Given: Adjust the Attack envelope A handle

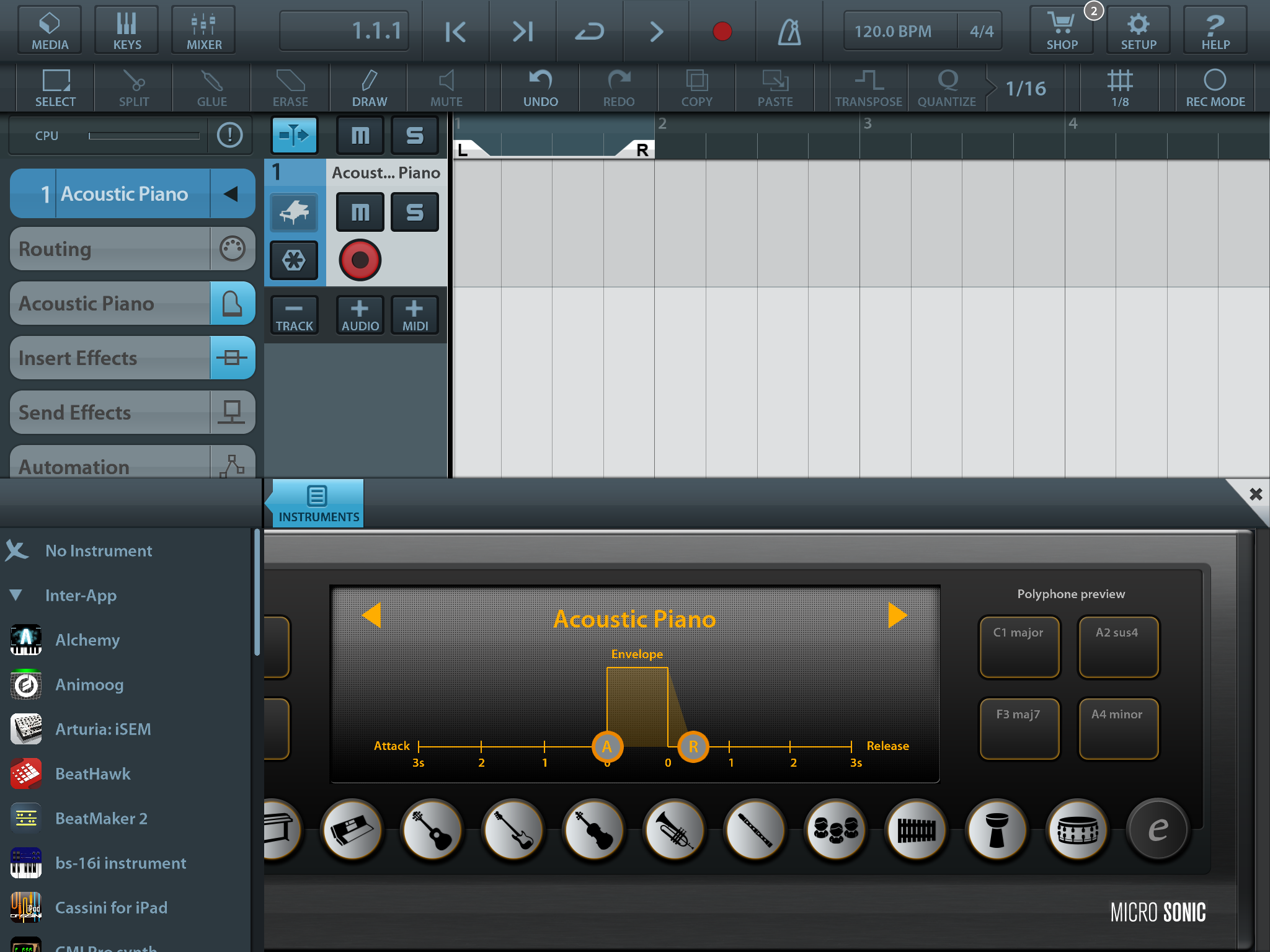Looking at the screenshot, I should click(607, 747).
